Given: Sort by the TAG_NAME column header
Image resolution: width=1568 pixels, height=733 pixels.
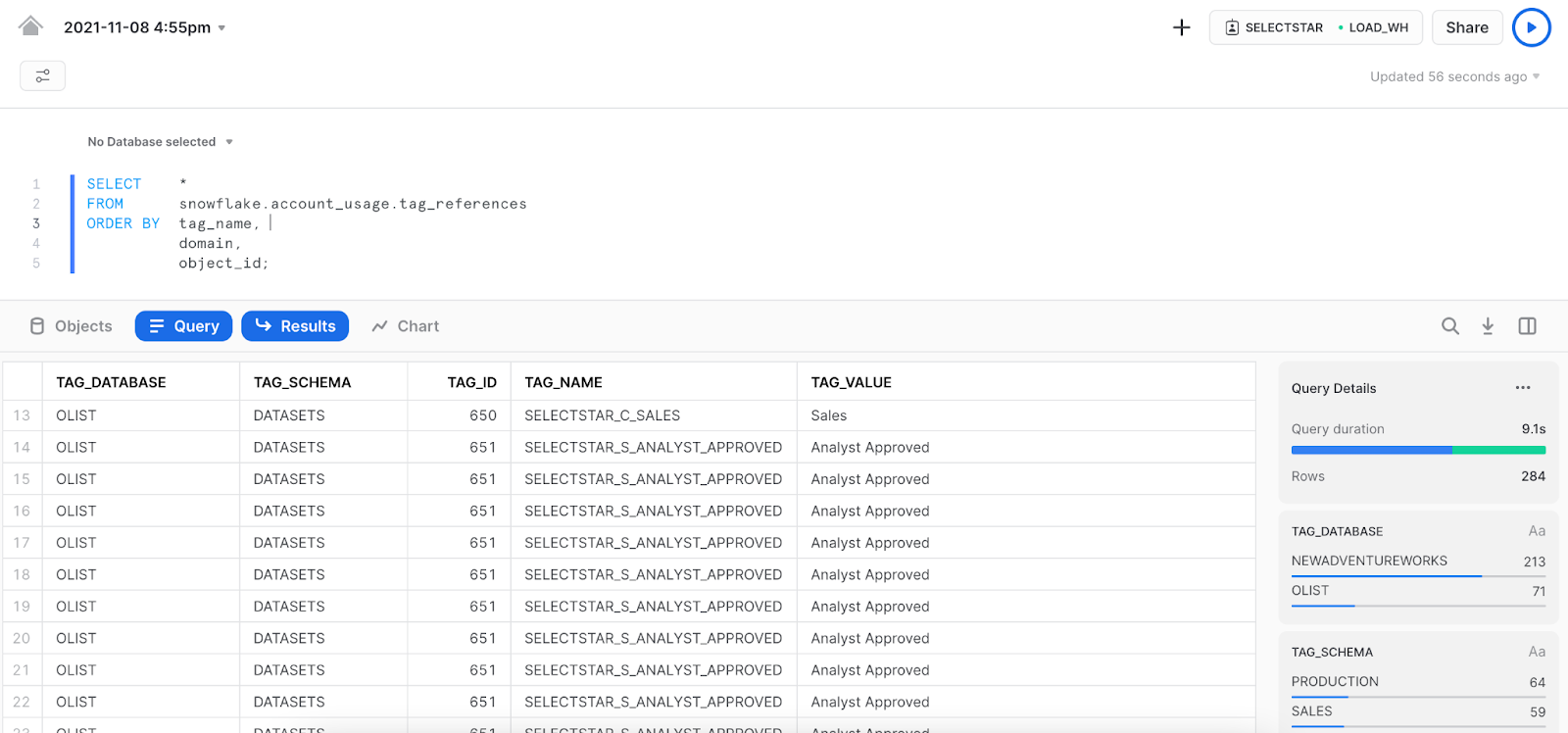Looking at the screenshot, I should 563,382.
